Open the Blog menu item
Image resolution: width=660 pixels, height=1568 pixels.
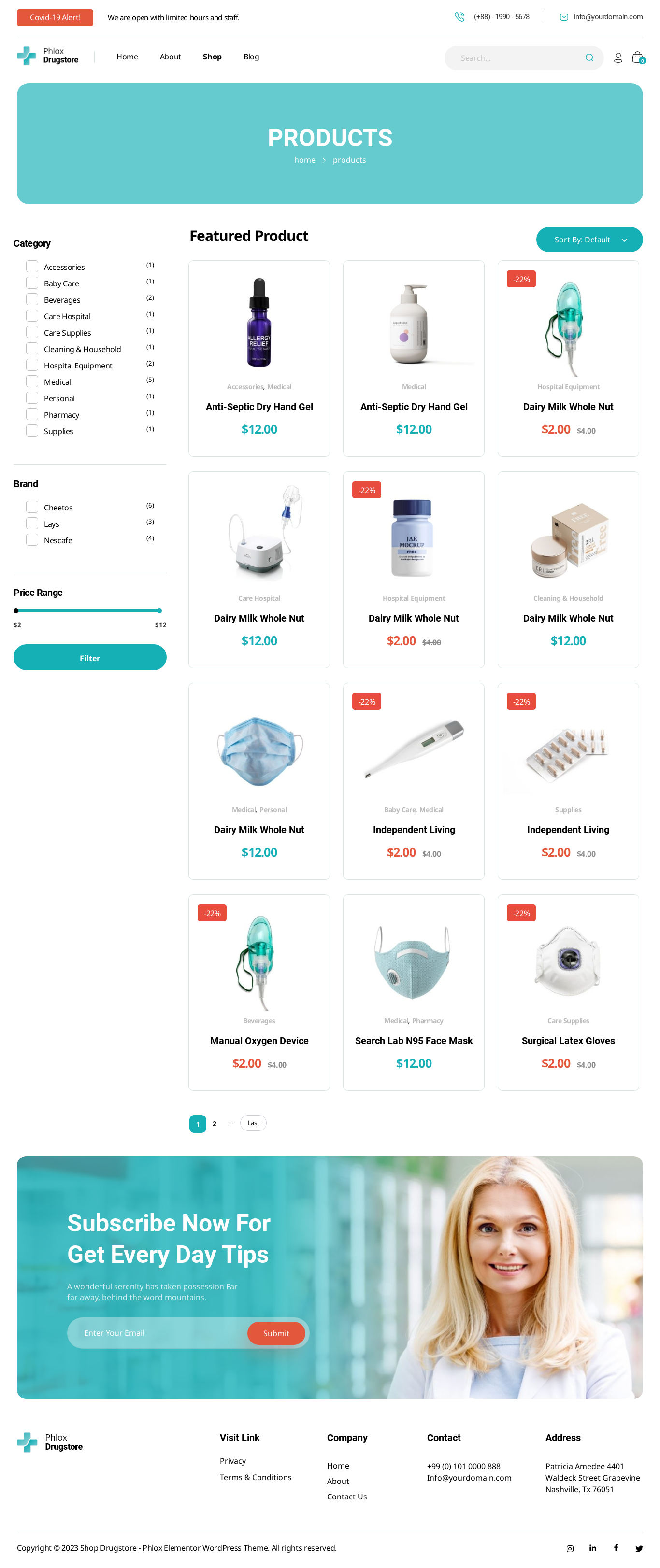click(x=251, y=57)
